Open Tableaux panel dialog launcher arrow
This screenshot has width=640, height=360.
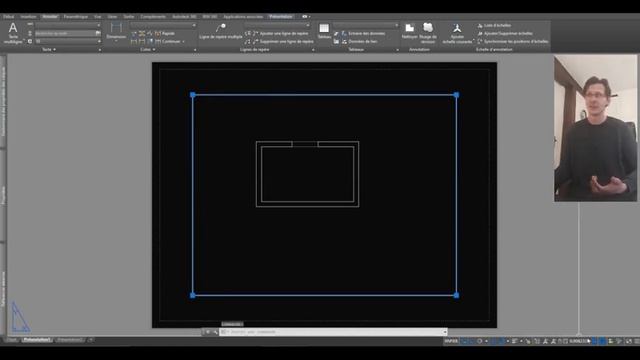(398, 50)
